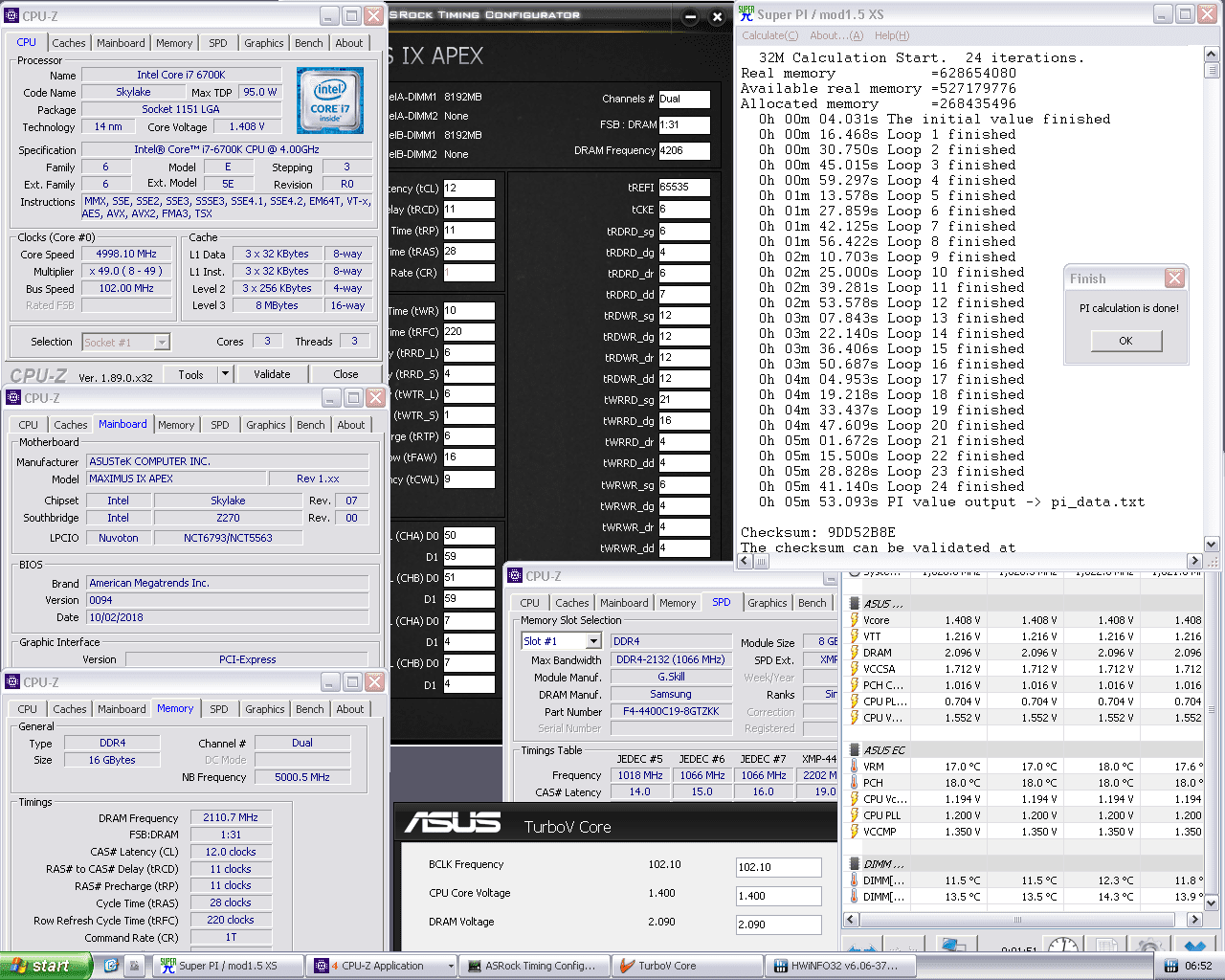Click the Checksum line in Super PI output

click(x=818, y=532)
